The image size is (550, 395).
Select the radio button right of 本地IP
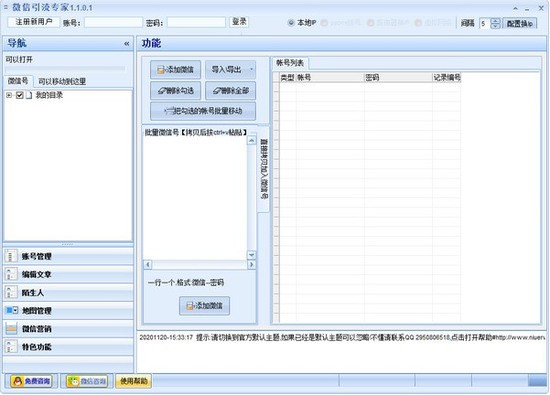click(324, 23)
